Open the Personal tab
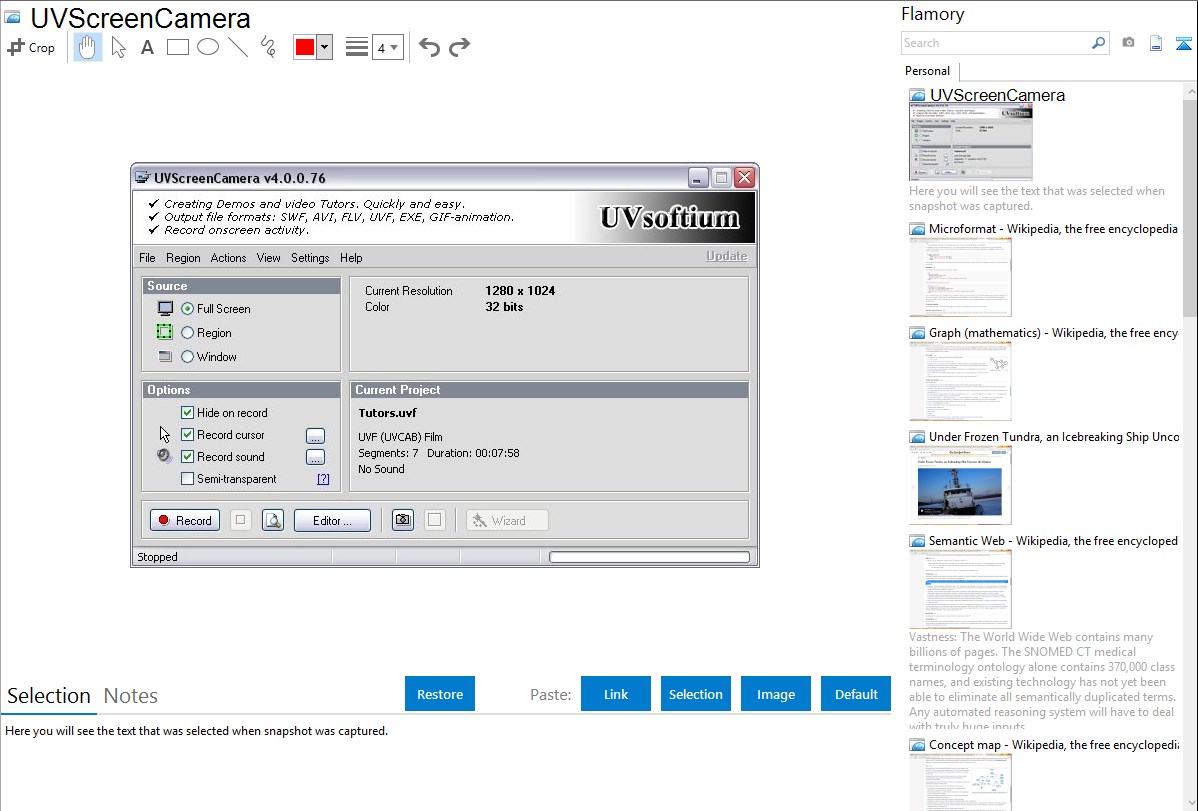This screenshot has width=1198, height=811. 927,71
